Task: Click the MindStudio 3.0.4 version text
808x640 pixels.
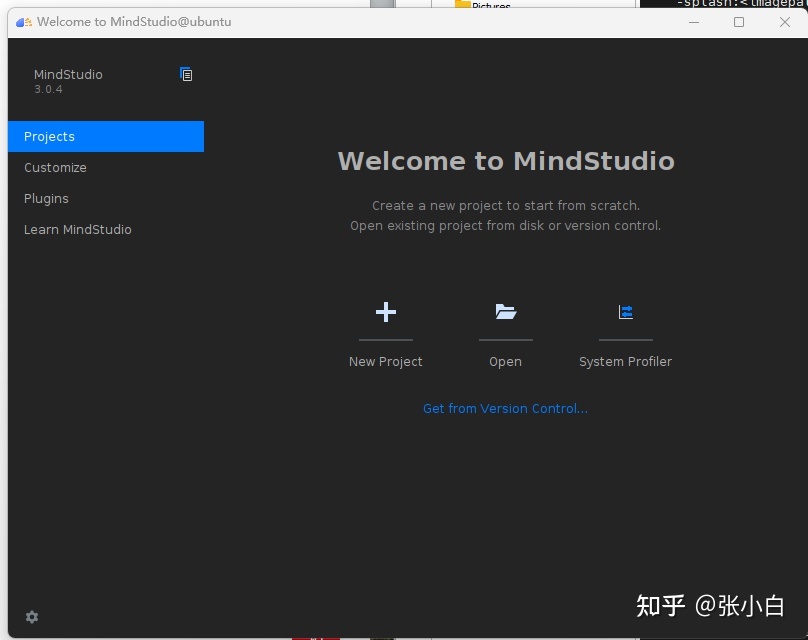Action: pyautogui.click(x=67, y=81)
